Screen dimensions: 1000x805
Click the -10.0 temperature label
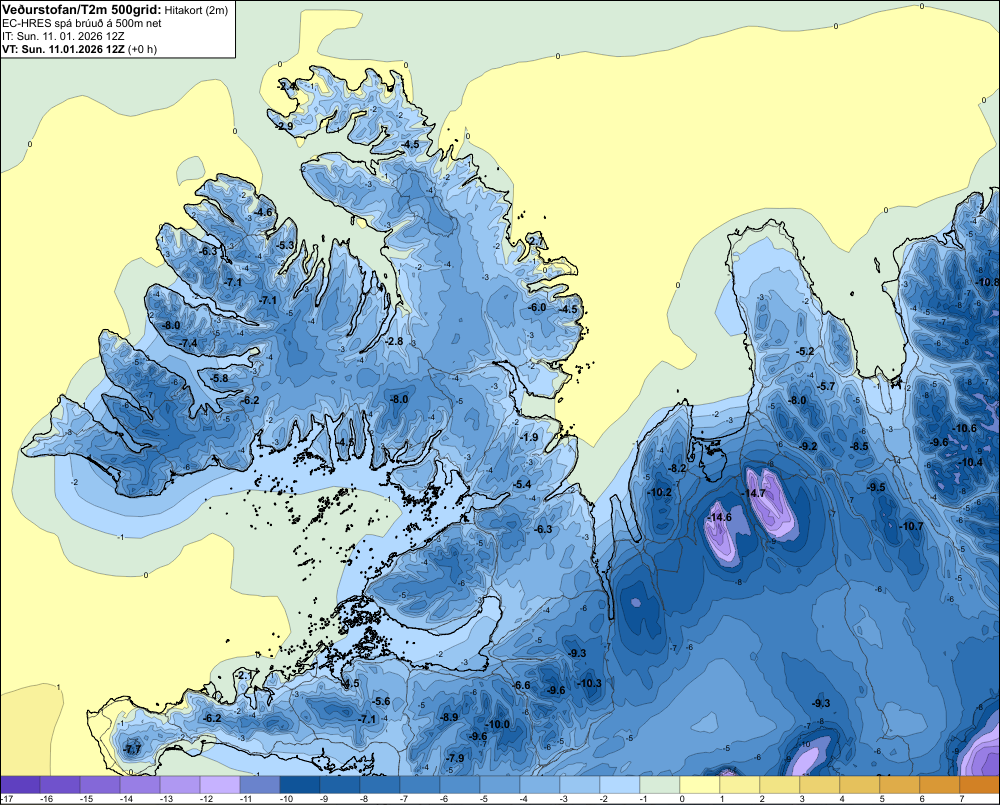coord(498,725)
